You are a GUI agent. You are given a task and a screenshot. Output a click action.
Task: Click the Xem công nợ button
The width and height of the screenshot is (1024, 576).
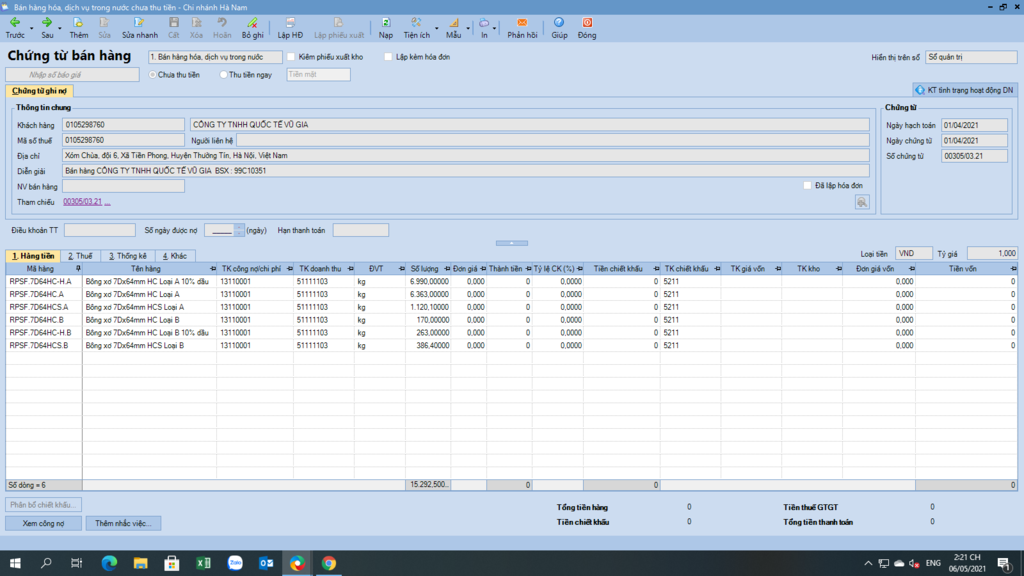click(43, 523)
